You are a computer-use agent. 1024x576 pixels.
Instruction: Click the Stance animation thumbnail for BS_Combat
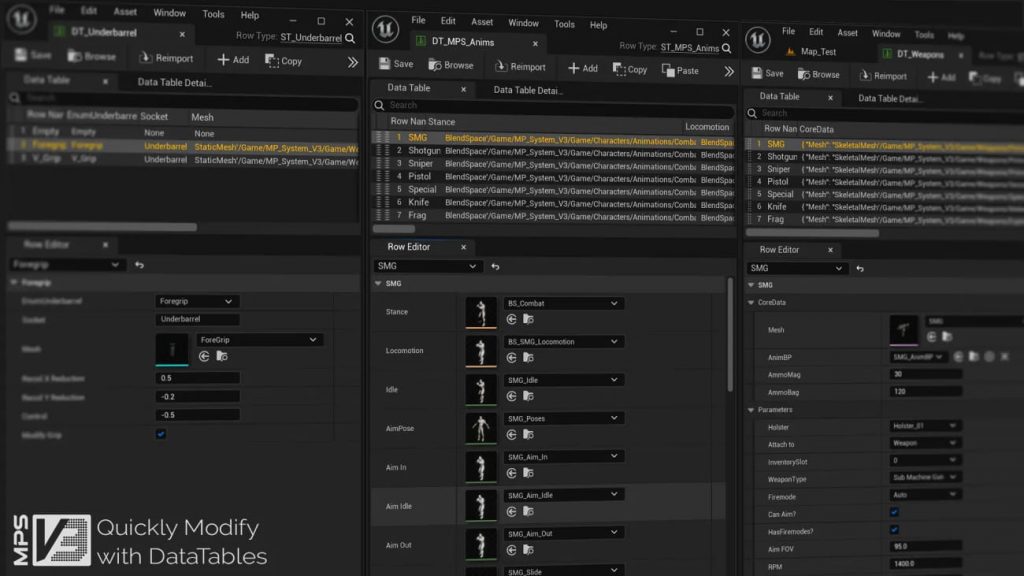(481, 312)
